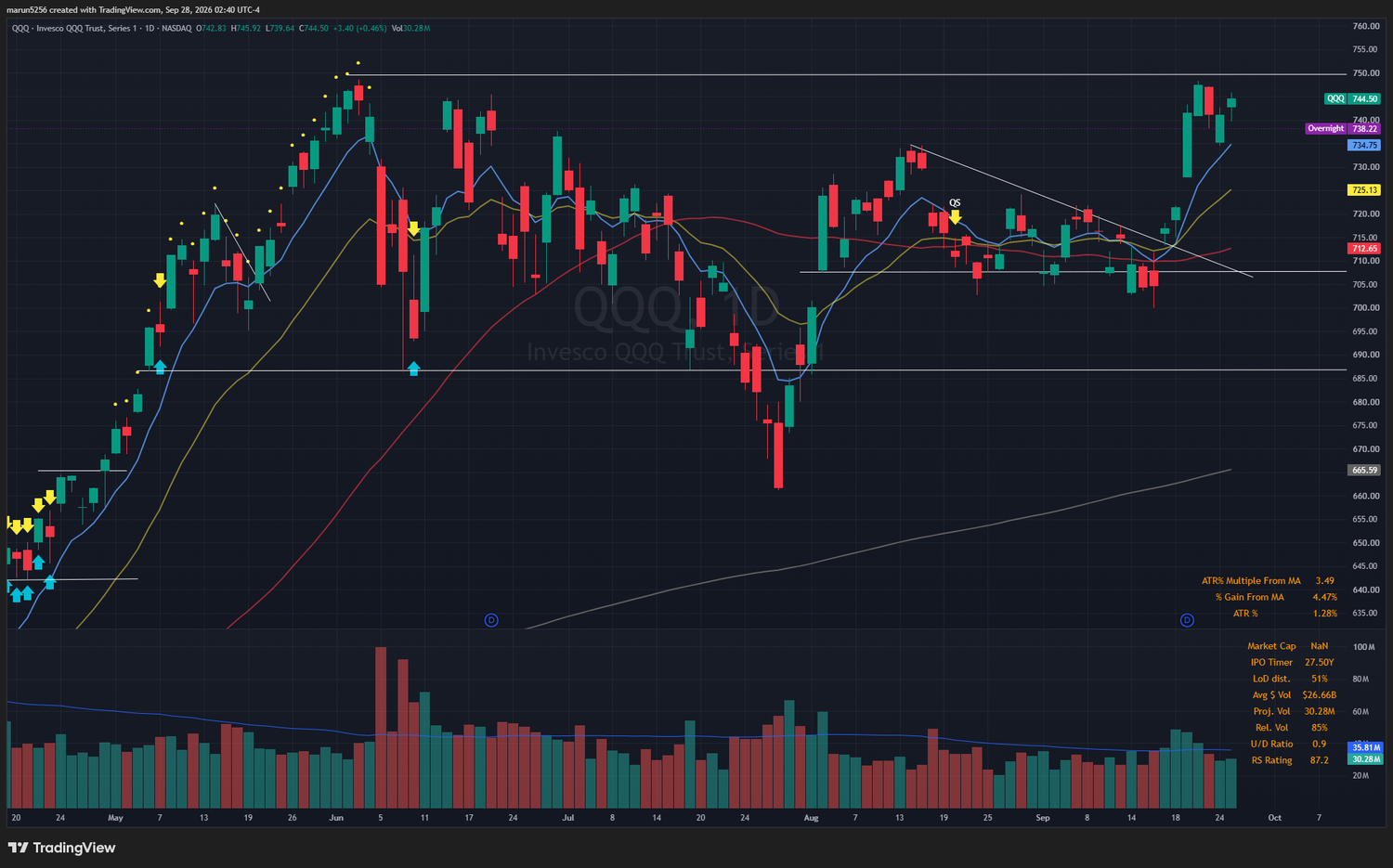Click the cyan up arrow below June 10 candle
Screen dimensions: 1393x868
tap(413, 369)
